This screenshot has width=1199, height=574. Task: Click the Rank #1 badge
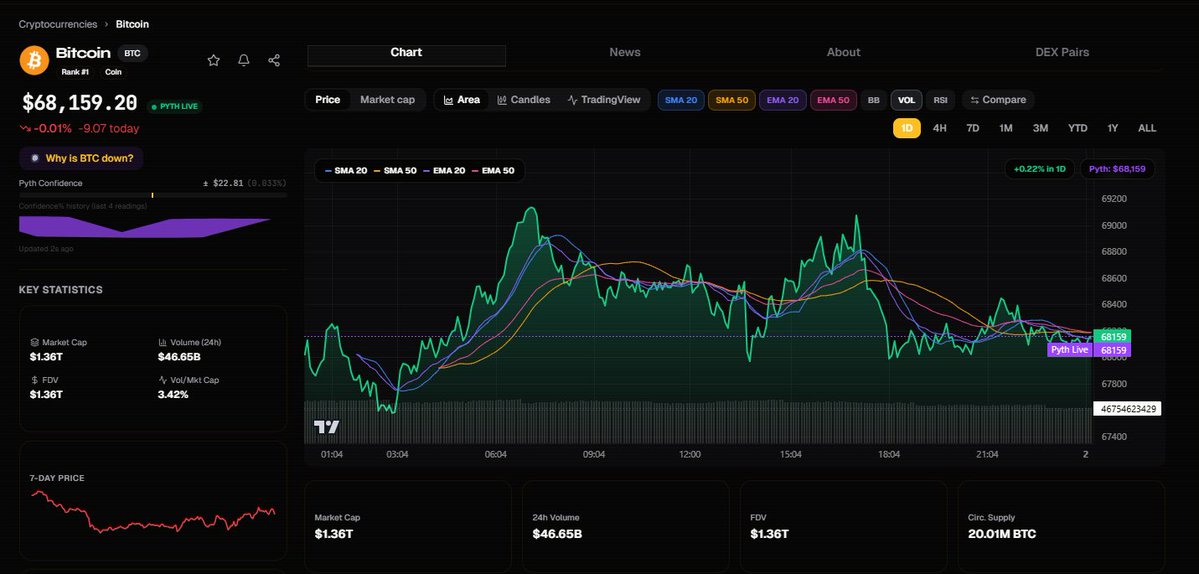76,72
